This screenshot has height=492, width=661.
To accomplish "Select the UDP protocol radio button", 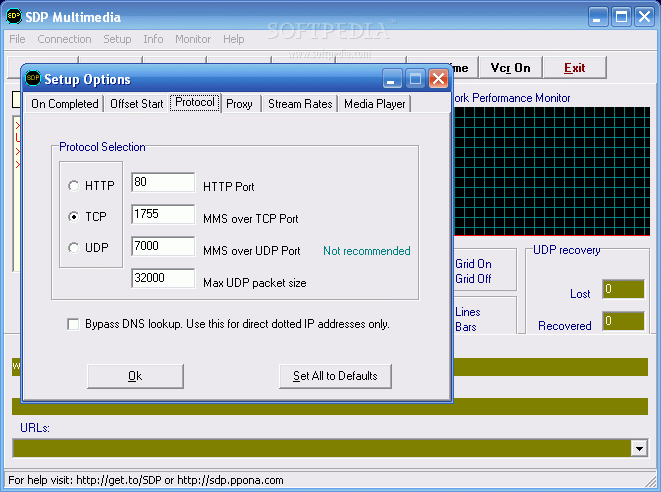I will coord(73,247).
